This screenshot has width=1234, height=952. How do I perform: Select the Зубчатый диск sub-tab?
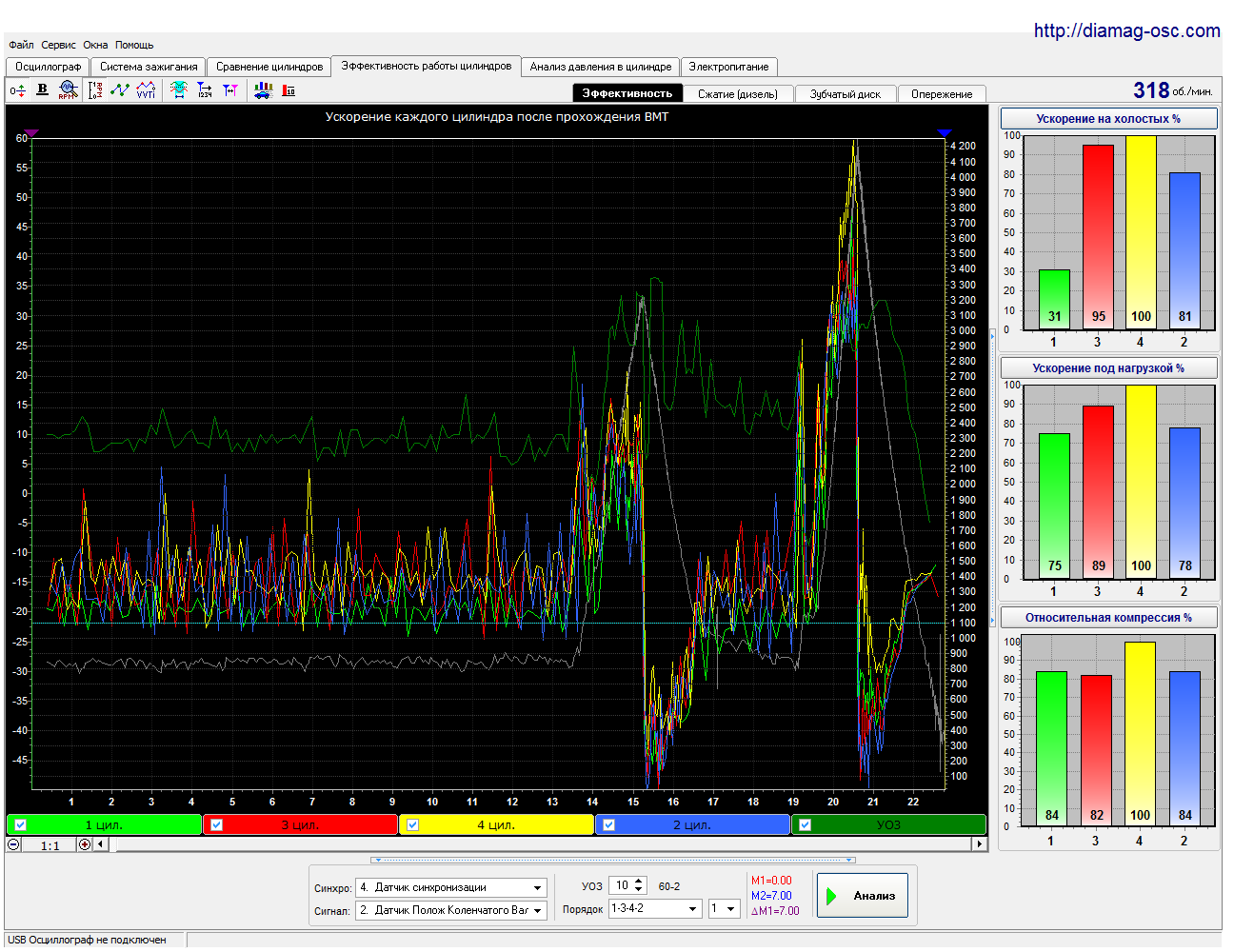(x=846, y=93)
